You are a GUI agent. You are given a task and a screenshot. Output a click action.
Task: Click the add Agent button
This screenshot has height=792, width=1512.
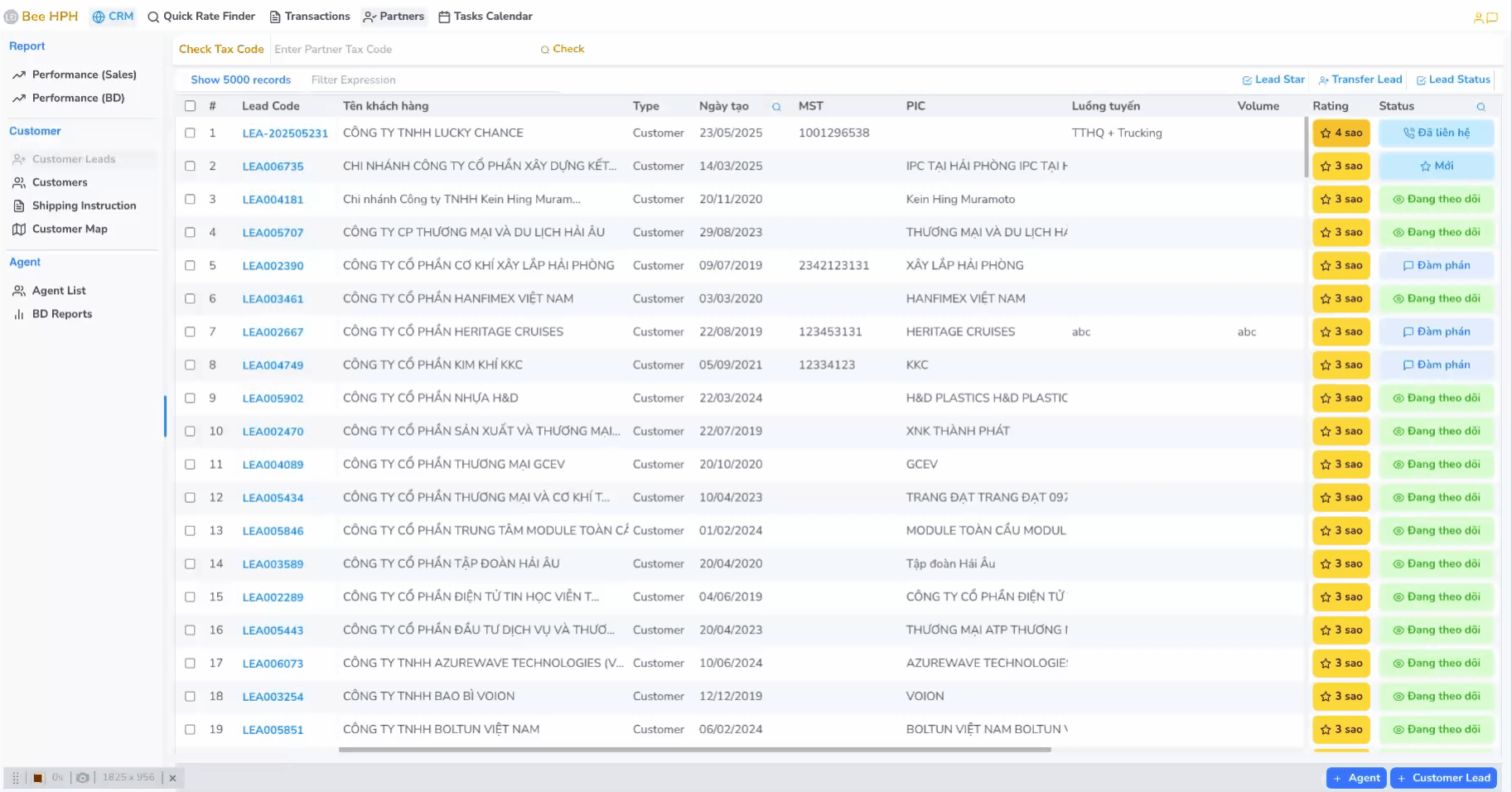click(x=1356, y=778)
